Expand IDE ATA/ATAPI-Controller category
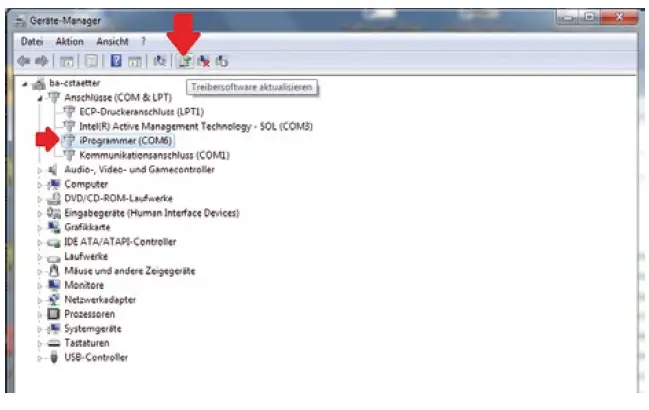The height and width of the screenshot is (410, 649). pyautogui.click(x=40, y=242)
